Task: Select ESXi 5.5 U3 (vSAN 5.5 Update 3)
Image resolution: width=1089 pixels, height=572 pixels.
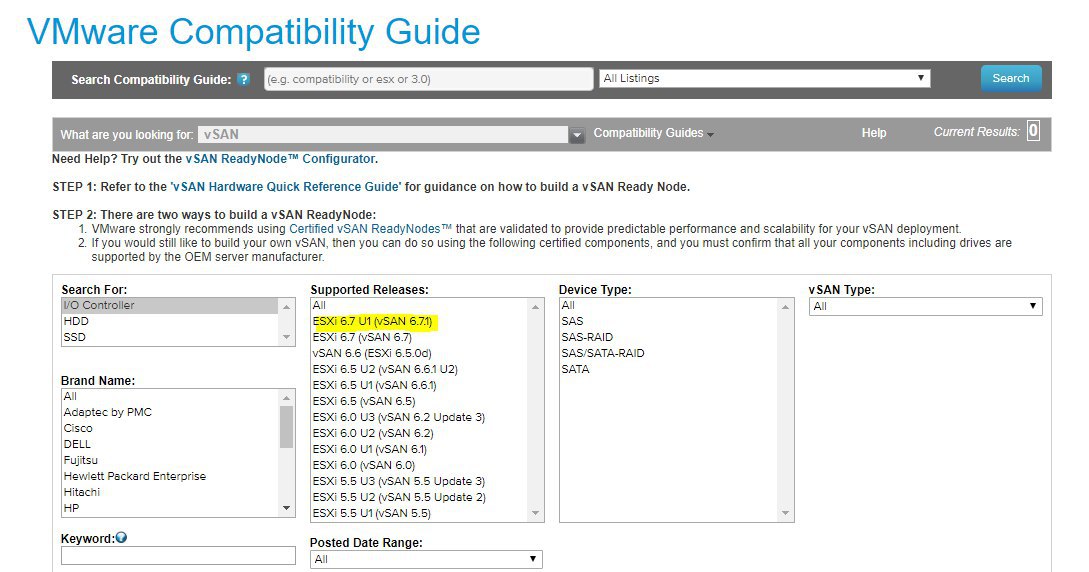Action: [x=419, y=481]
